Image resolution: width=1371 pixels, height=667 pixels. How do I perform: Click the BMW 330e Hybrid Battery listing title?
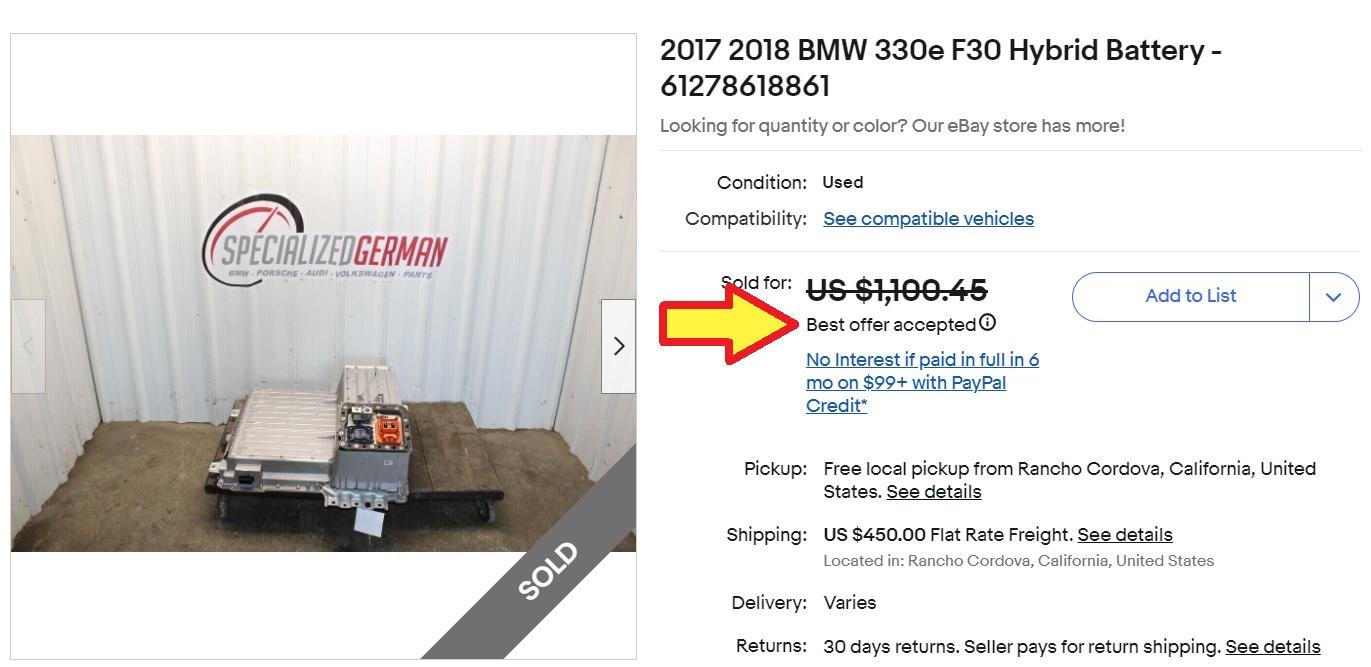[x=940, y=68]
